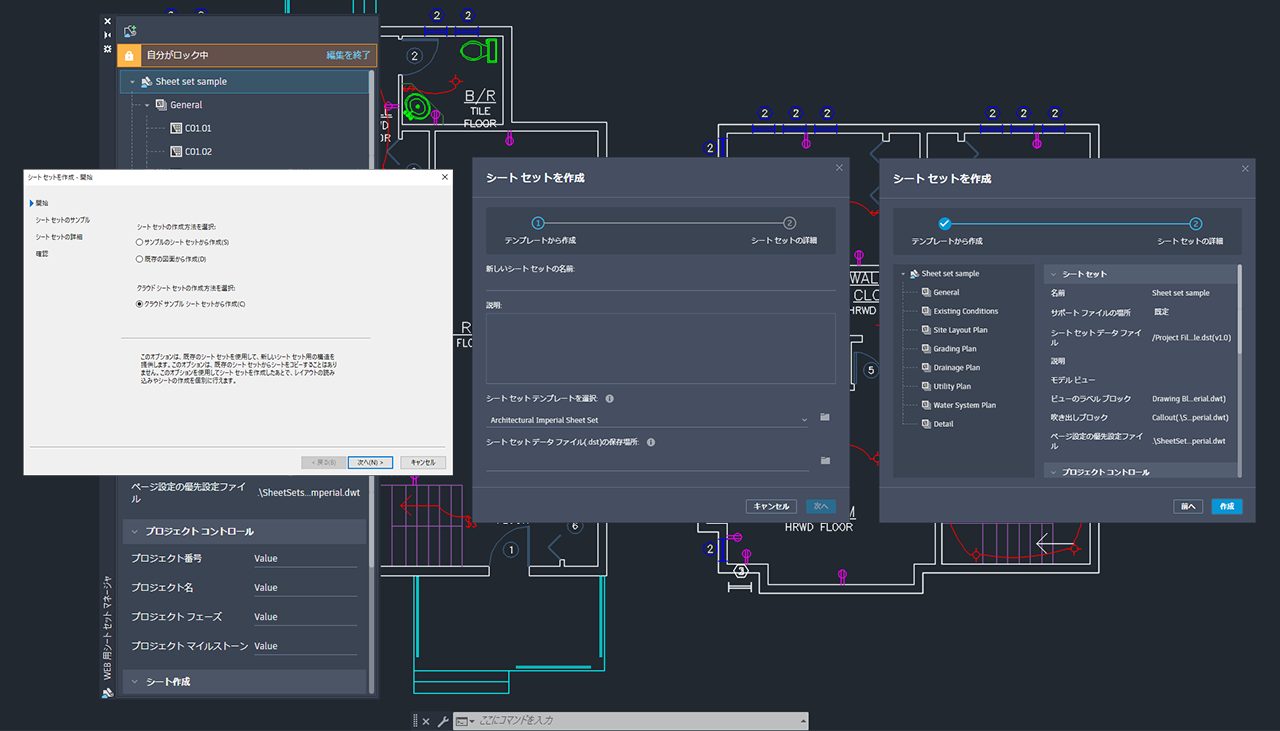This screenshot has width=1280, height=731.
Task: Collapse the Sheet set sample tree node
Action: [903, 273]
